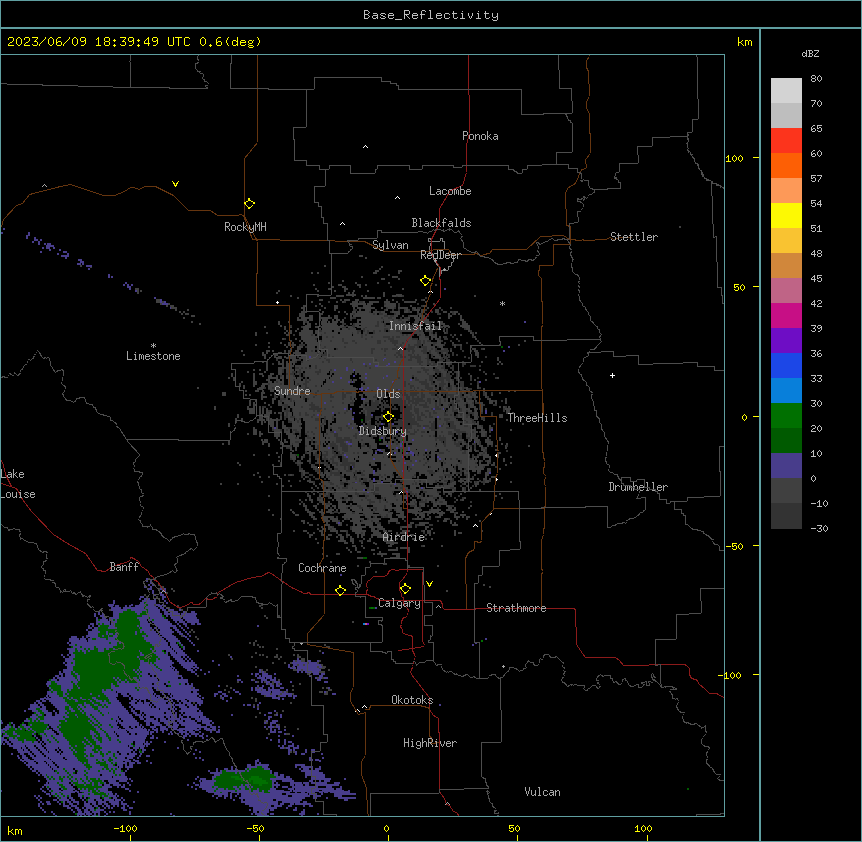The image size is (862, 842).
Task: Click yellow diamond marker above Calgary label
Action: pyautogui.click(x=405, y=589)
